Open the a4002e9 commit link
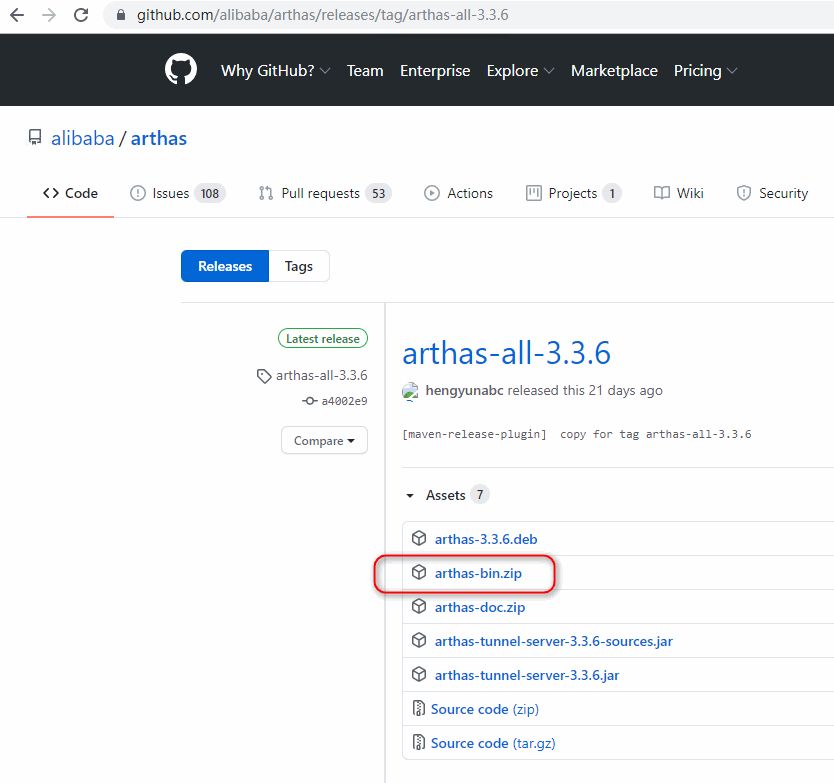This screenshot has width=834, height=783. point(344,401)
